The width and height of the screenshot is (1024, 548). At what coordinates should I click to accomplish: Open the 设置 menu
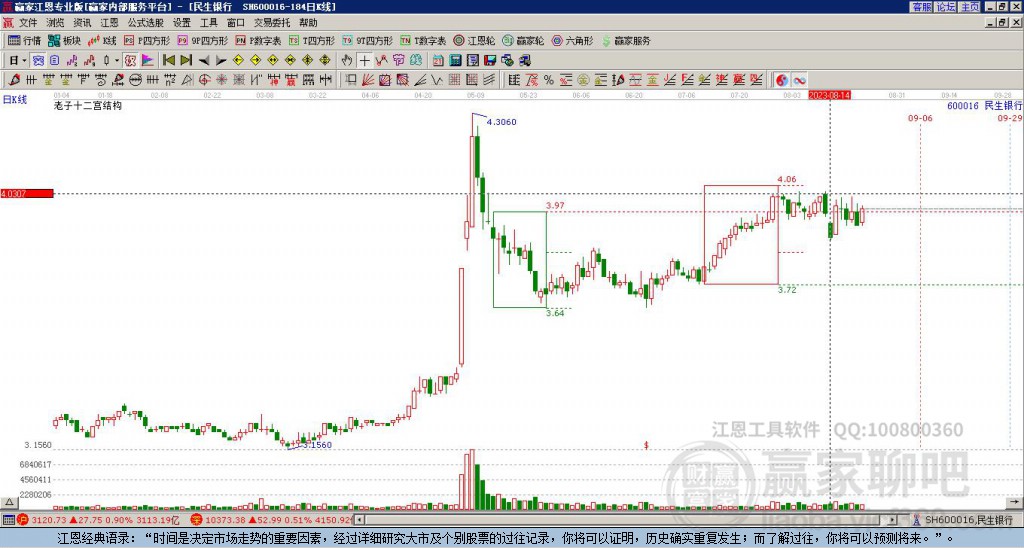[182, 23]
